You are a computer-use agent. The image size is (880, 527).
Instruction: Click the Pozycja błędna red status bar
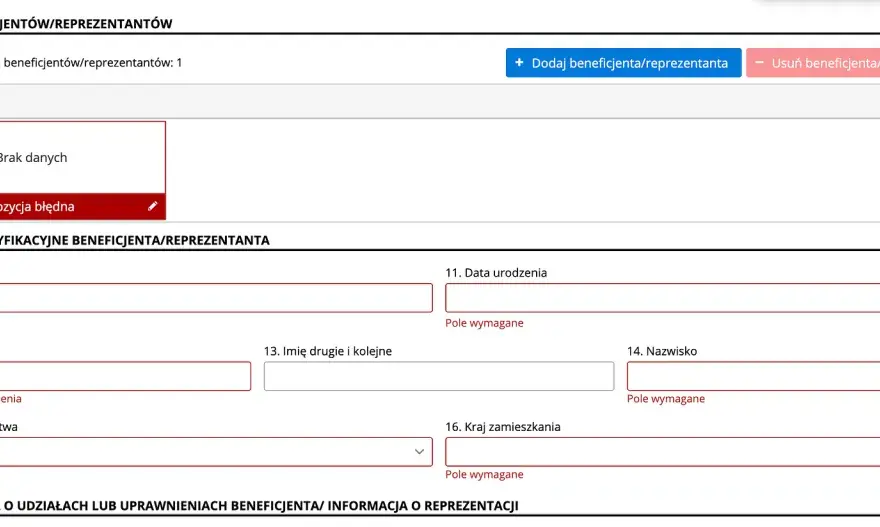click(82, 207)
